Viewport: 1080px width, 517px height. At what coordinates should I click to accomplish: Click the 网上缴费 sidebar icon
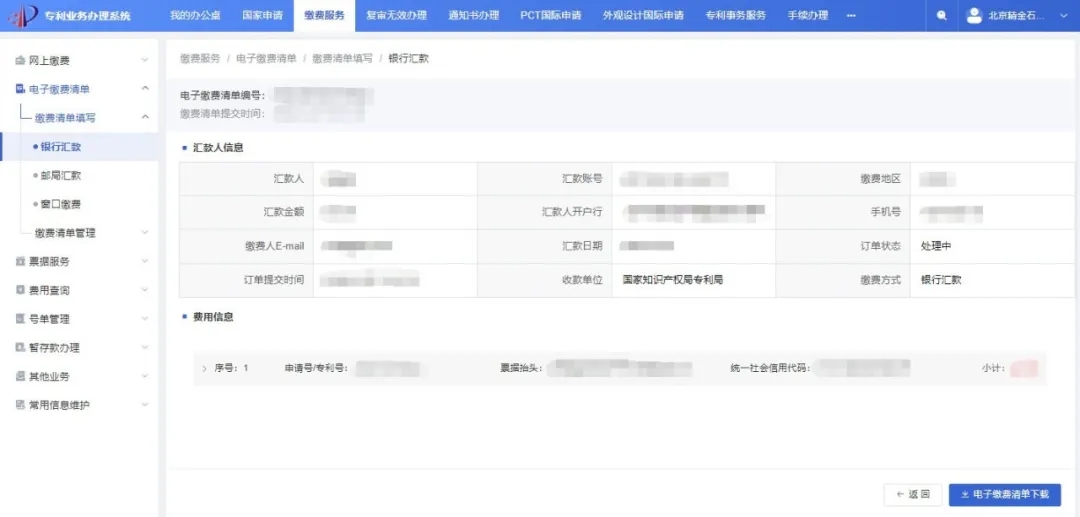click(20, 61)
